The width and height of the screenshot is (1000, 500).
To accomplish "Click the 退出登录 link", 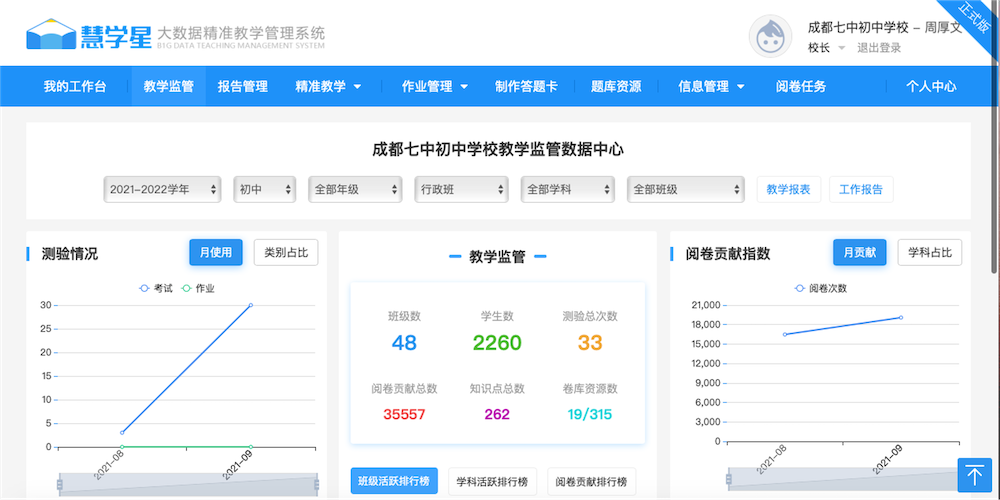I will pyautogui.click(x=879, y=48).
